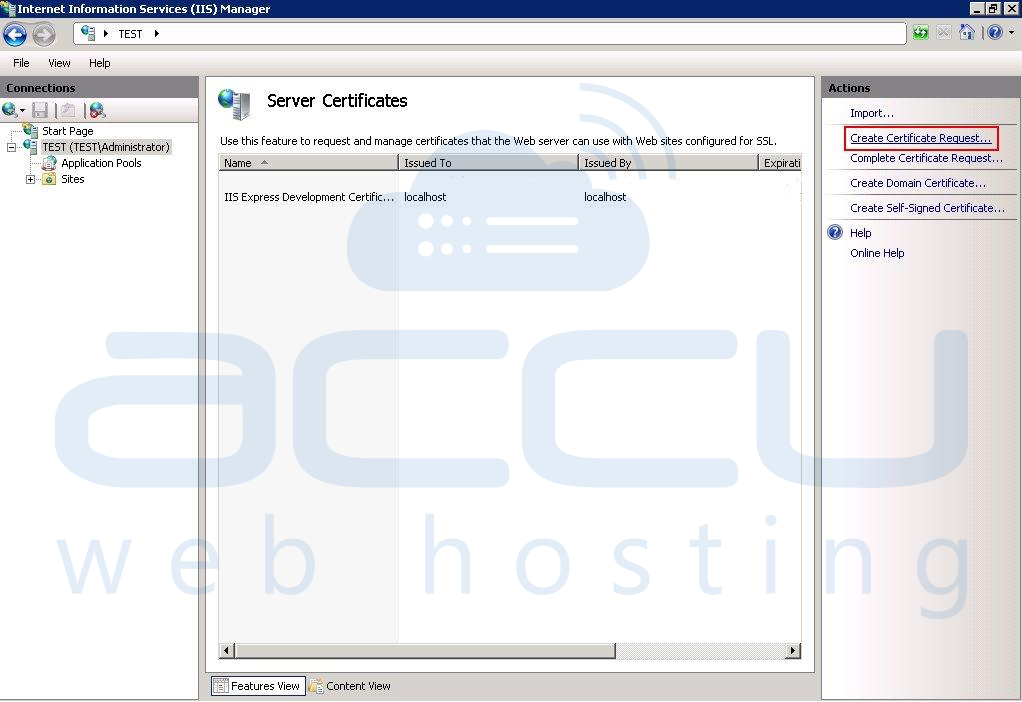Click Complete Certificate Request... link

click(926, 158)
